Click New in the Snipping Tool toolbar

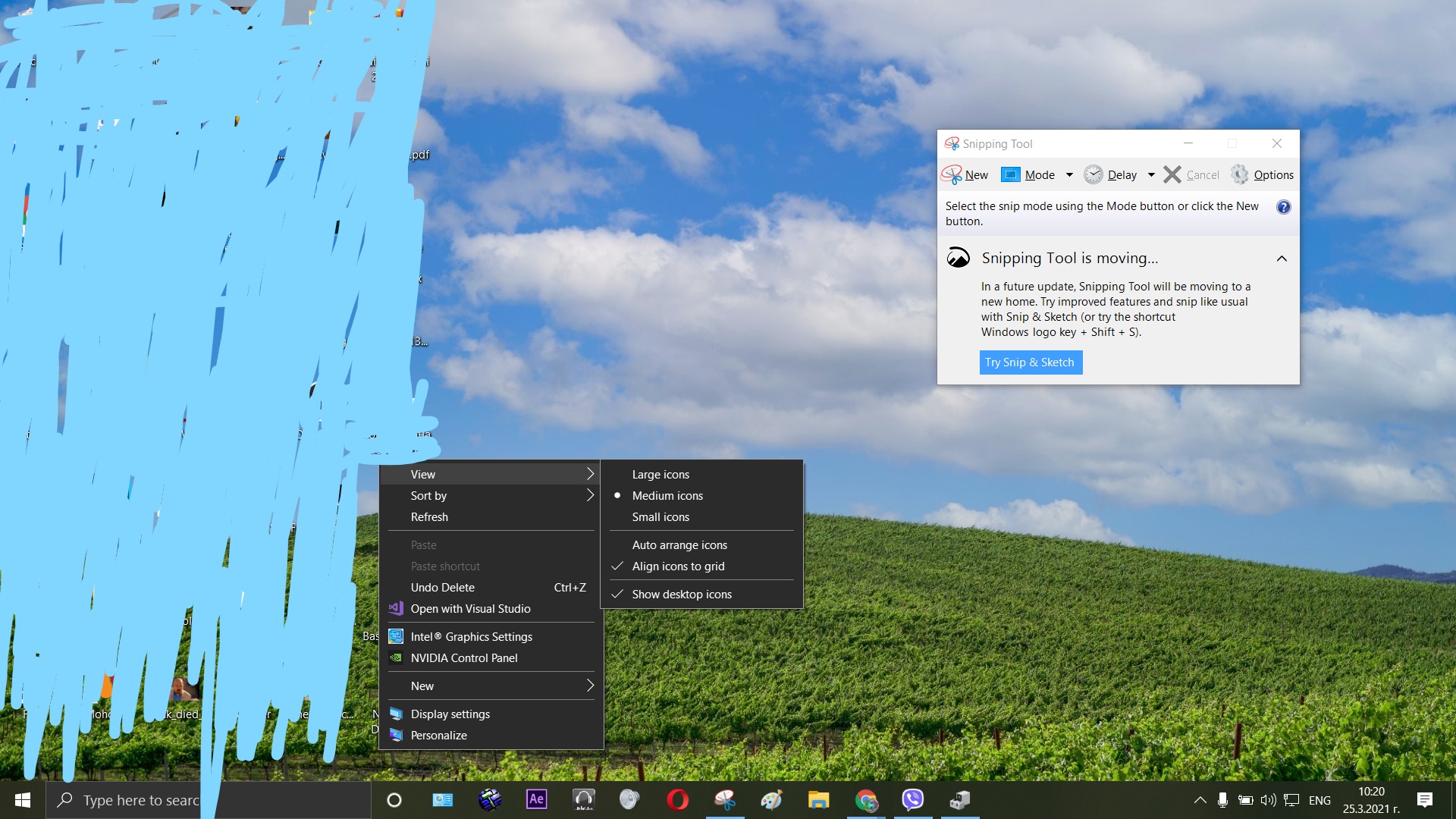click(972, 174)
